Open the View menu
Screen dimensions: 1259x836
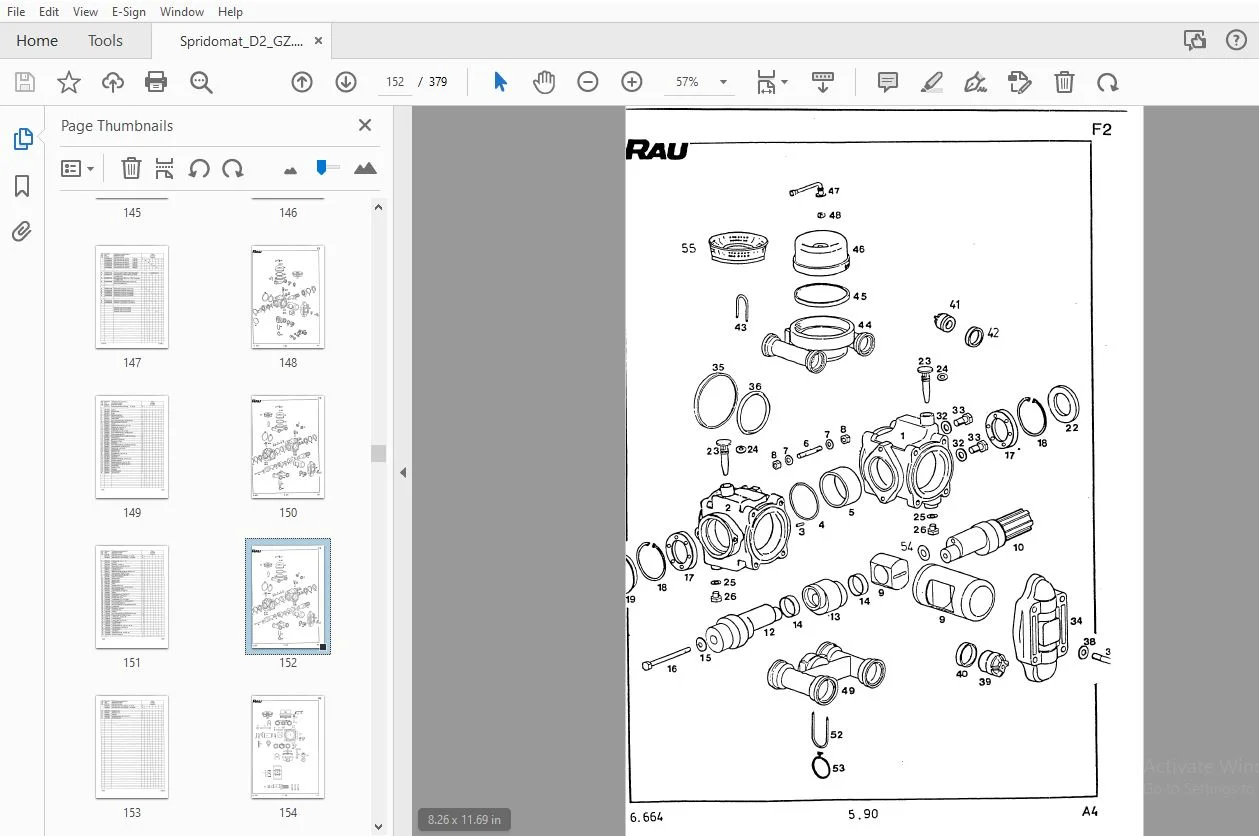pos(86,12)
